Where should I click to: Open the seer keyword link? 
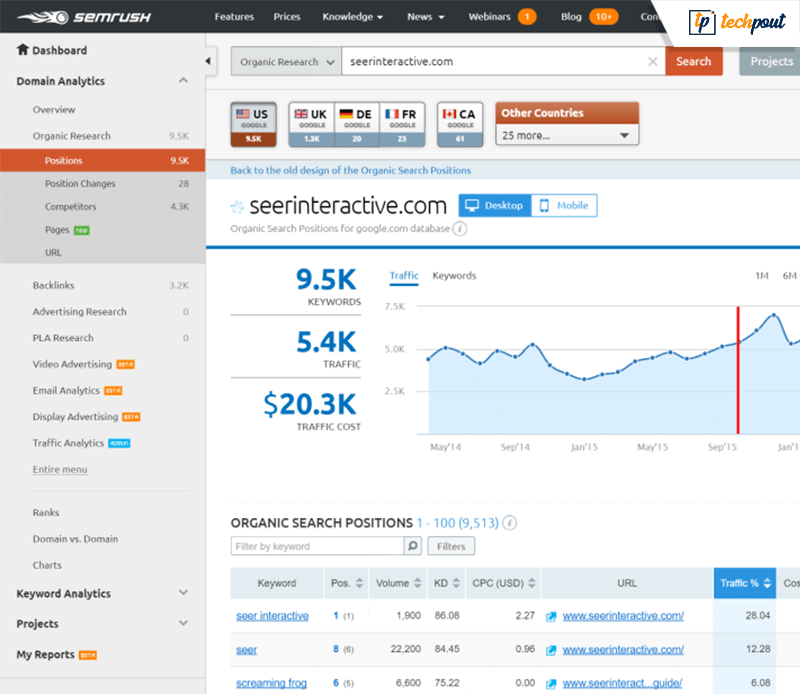246,650
